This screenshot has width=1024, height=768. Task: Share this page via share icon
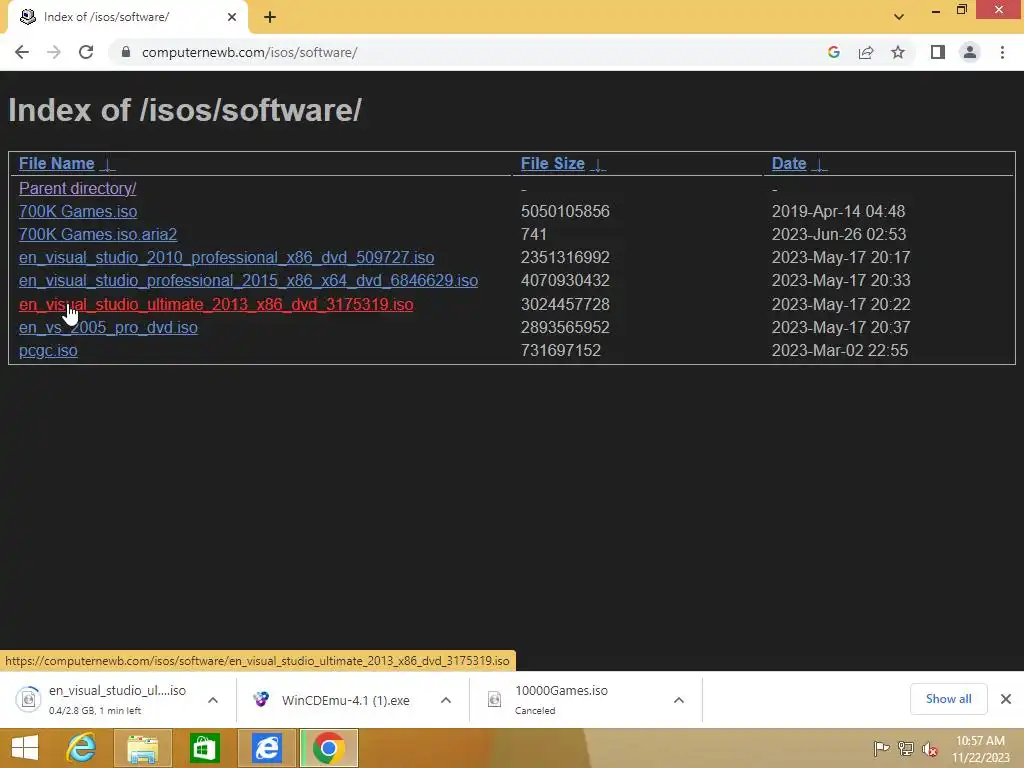point(866,52)
